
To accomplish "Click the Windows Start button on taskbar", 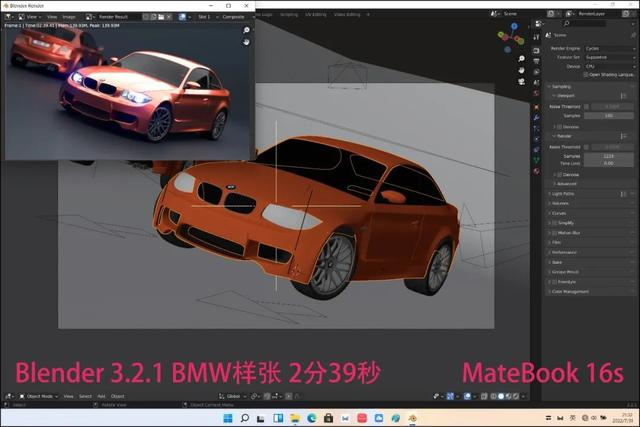I will pos(228,418).
